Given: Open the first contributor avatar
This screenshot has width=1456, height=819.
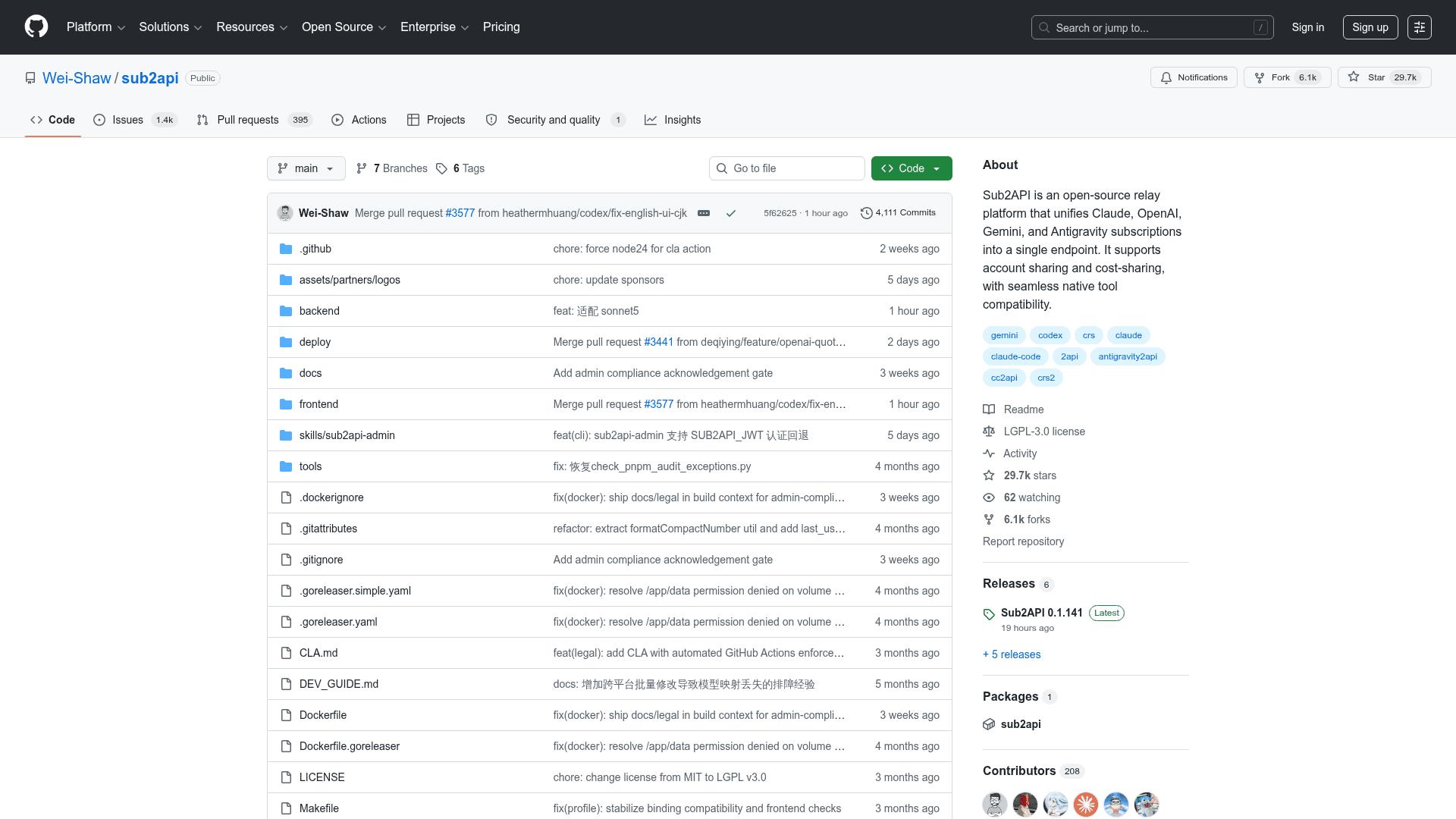Looking at the screenshot, I should click(x=995, y=804).
